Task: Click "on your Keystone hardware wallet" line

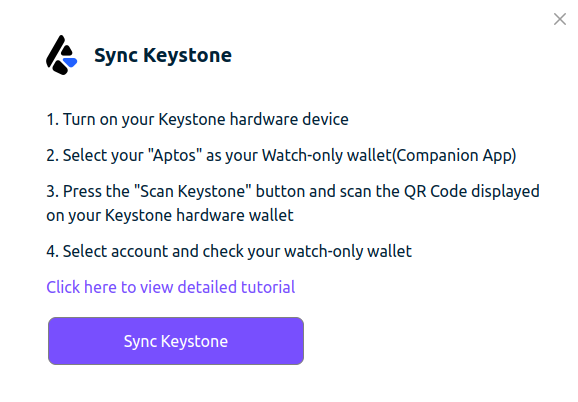Action: (170, 216)
